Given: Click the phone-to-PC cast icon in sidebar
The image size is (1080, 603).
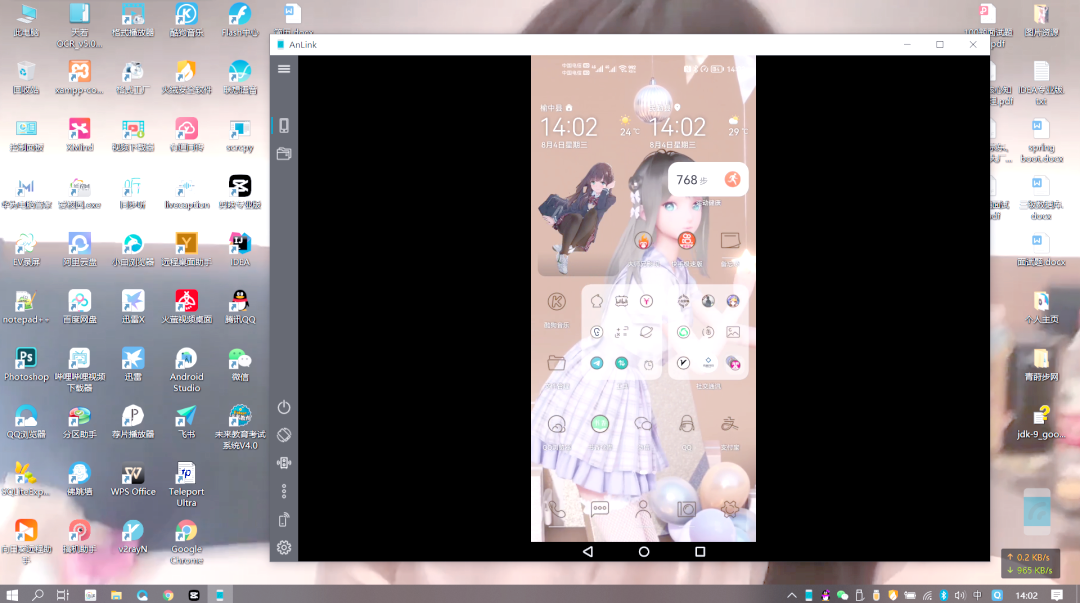Looking at the screenshot, I should pos(284,519).
